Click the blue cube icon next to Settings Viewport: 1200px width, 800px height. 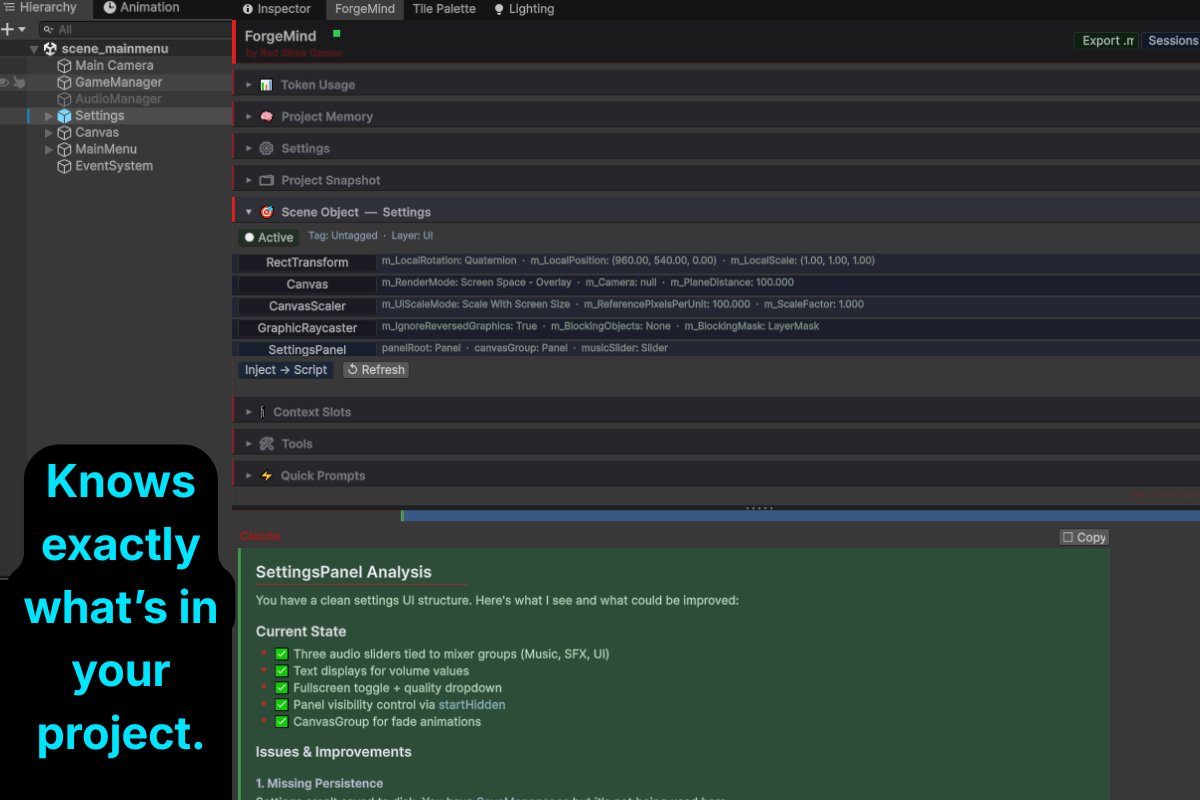pyautogui.click(x=64, y=116)
